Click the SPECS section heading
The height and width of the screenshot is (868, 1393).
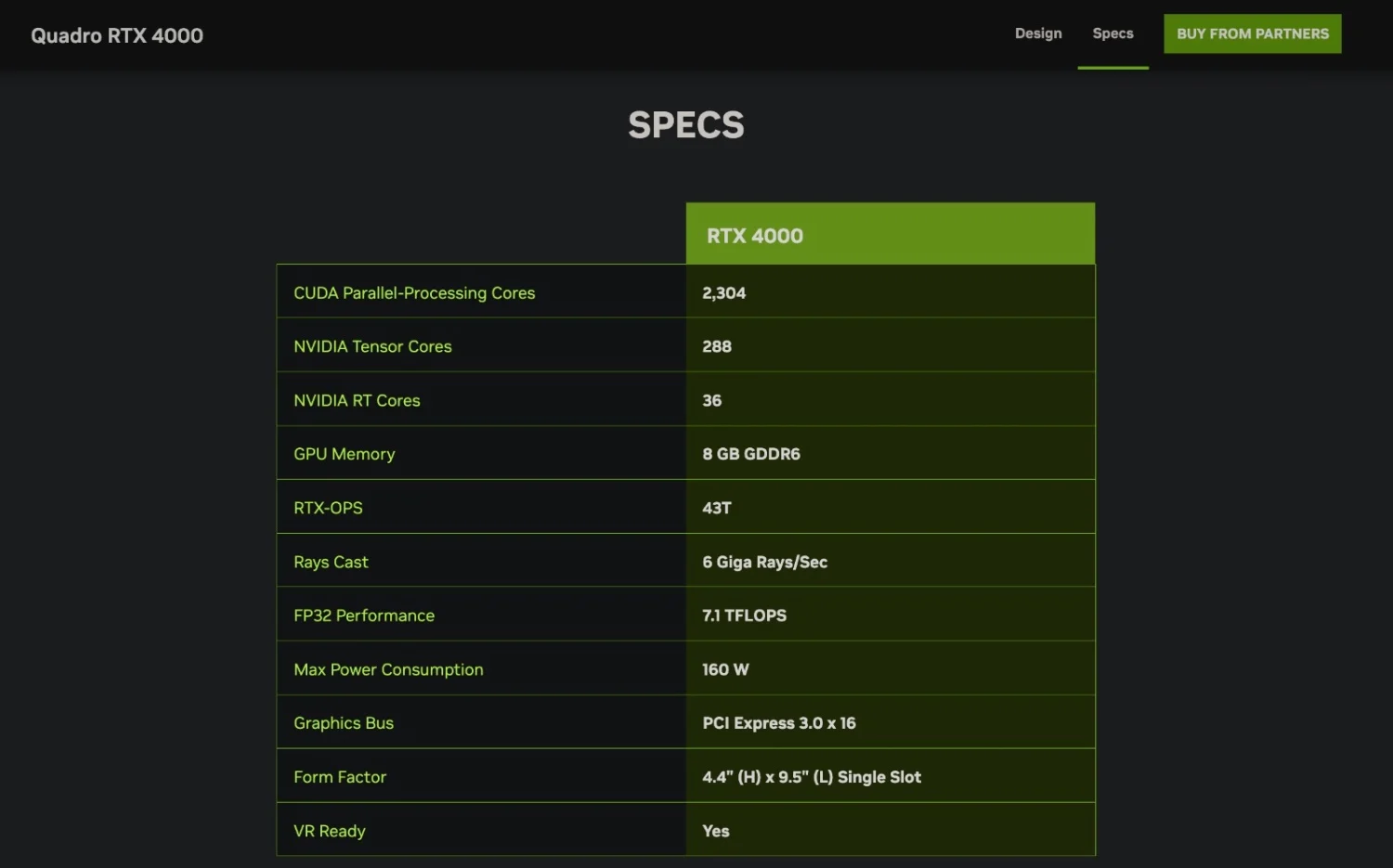[686, 124]
